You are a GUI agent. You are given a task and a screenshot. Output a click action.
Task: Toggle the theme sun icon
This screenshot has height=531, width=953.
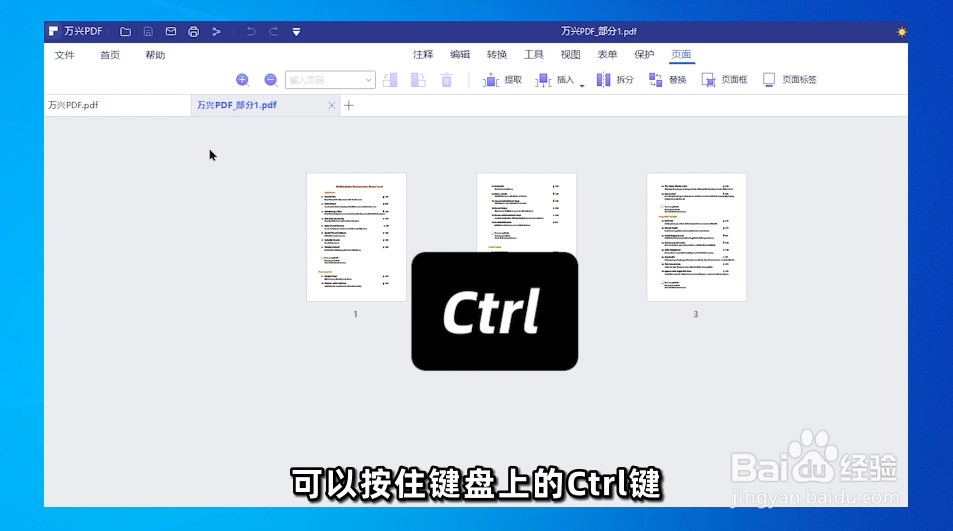(x=901, y=32)
